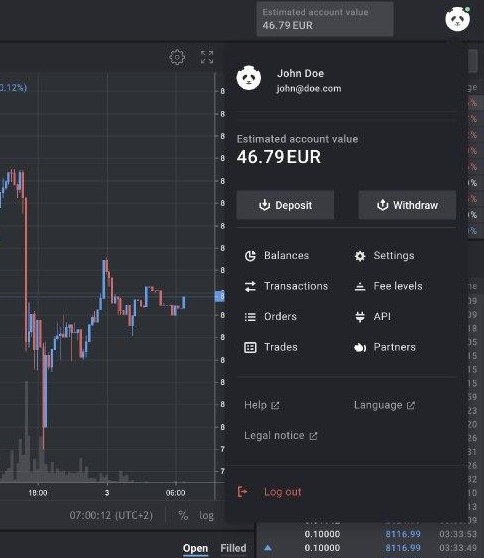Open Balances from pie chart icon
Viewport: 484px width, 558px height.
[250, 256]
